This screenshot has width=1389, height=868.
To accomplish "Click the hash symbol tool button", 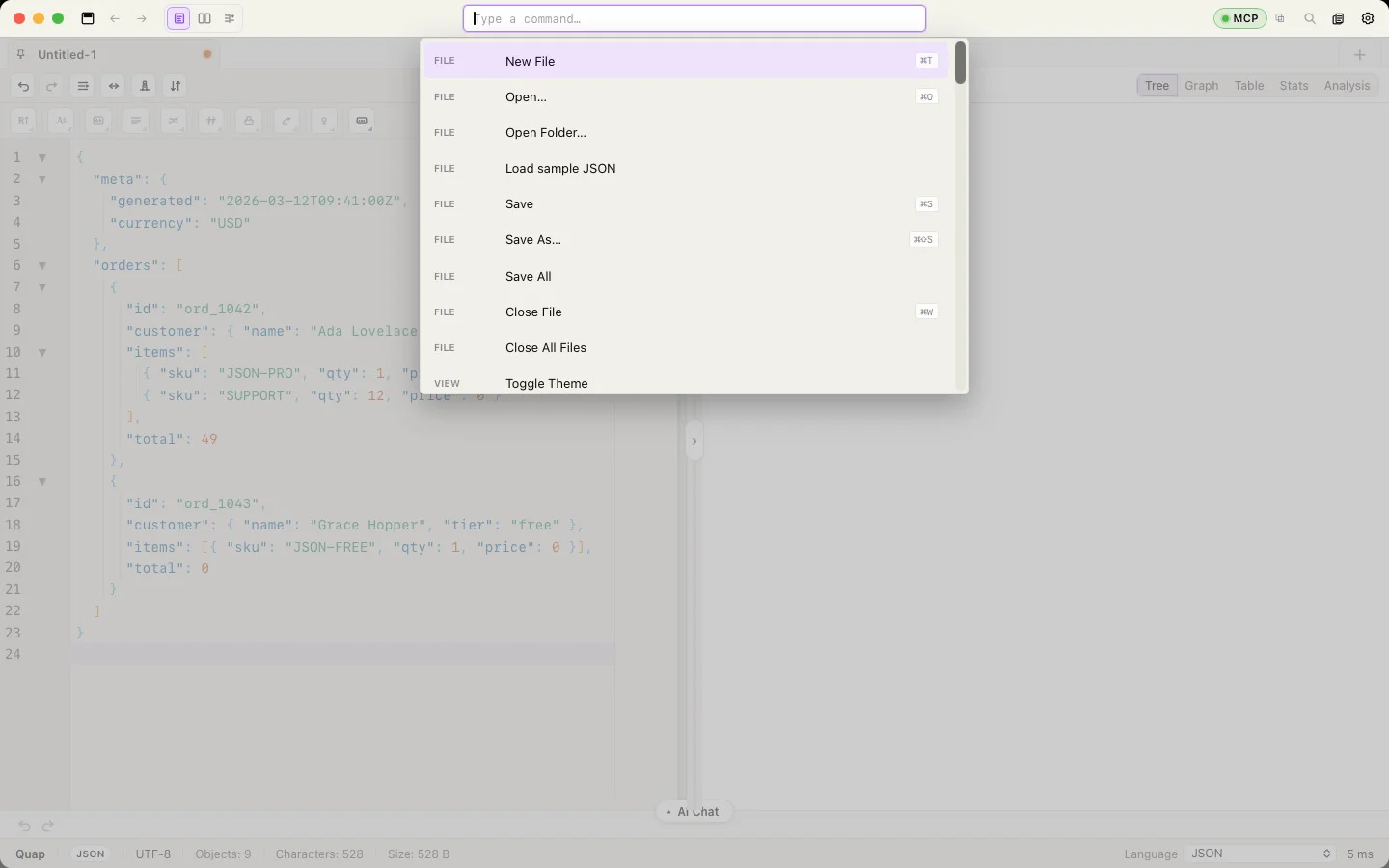I will tap(211, 121).
